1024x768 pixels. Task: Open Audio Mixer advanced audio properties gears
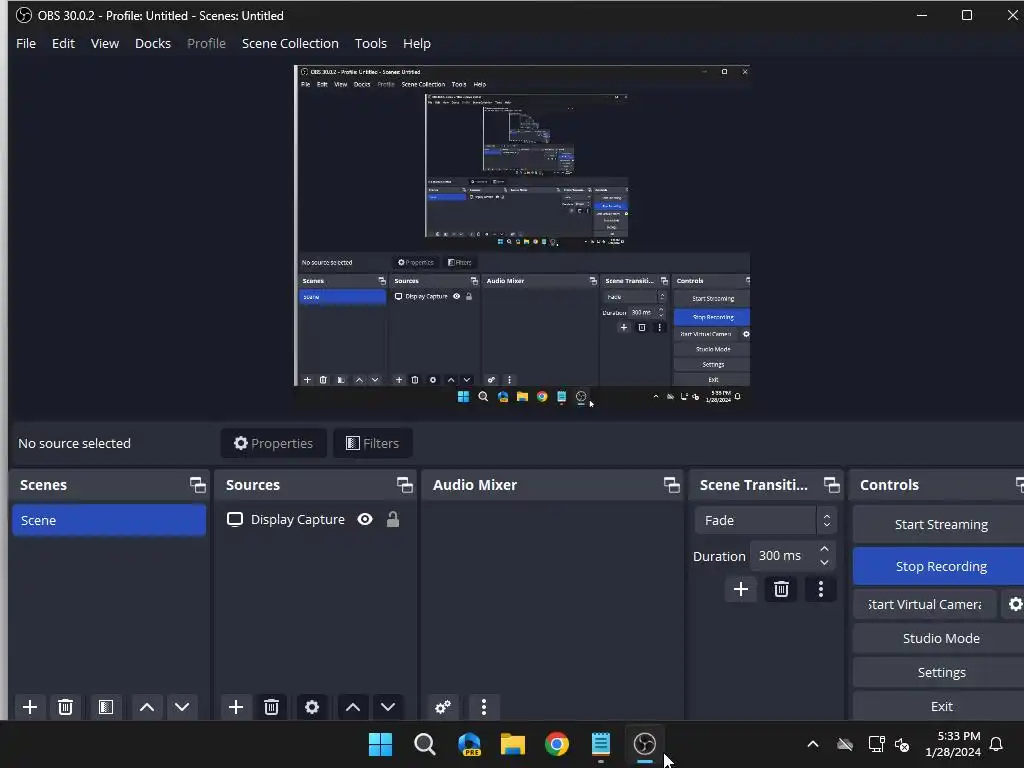coord(443,707)
